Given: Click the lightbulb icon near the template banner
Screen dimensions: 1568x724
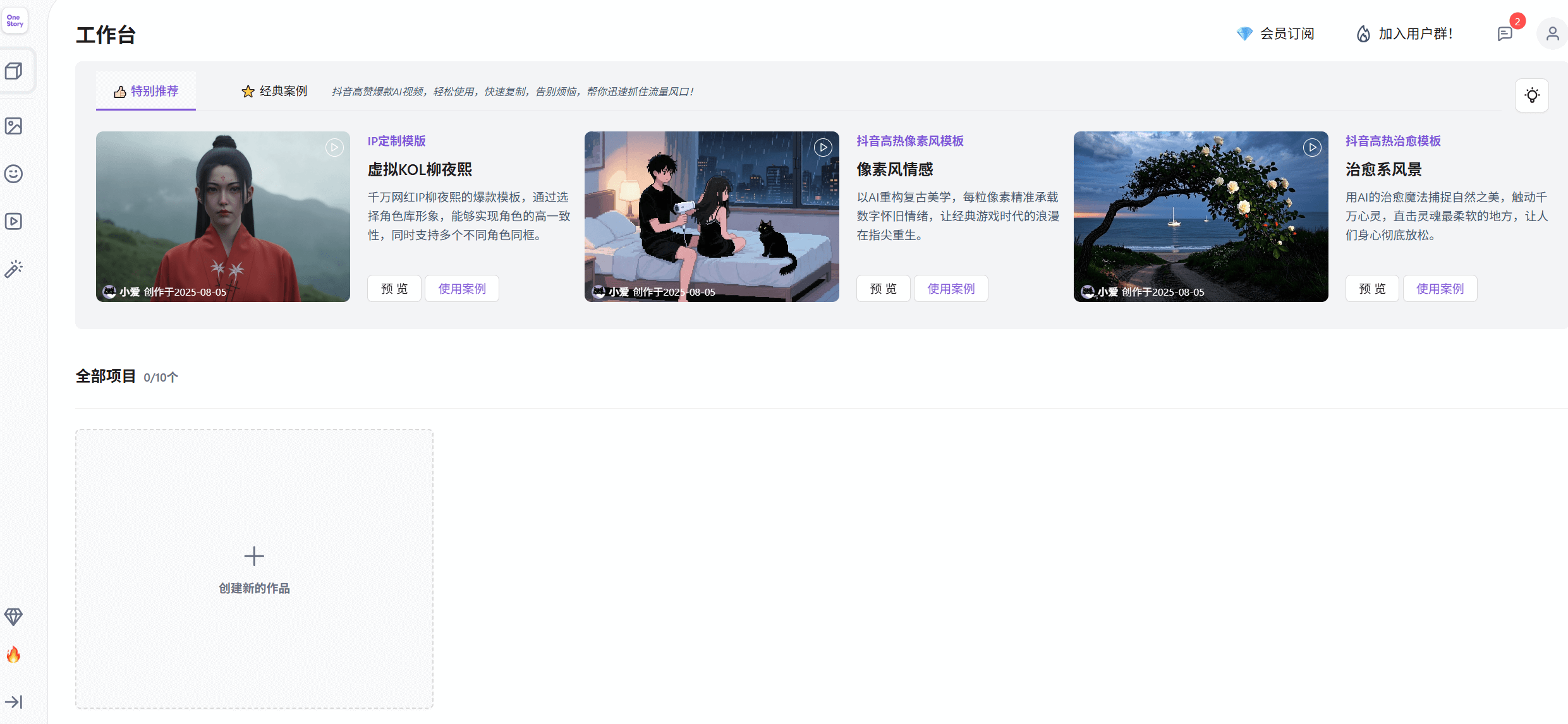Looking at the screenshot, I should tap(1532, 95).
